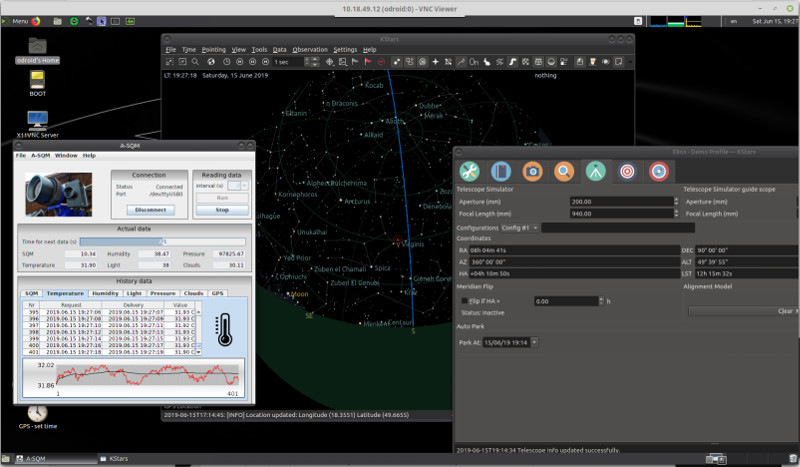Click the red flag icon in KStars toolbar
Image resolution: width=800 pixels, height=467 pixels.
(x=367, y=62)
